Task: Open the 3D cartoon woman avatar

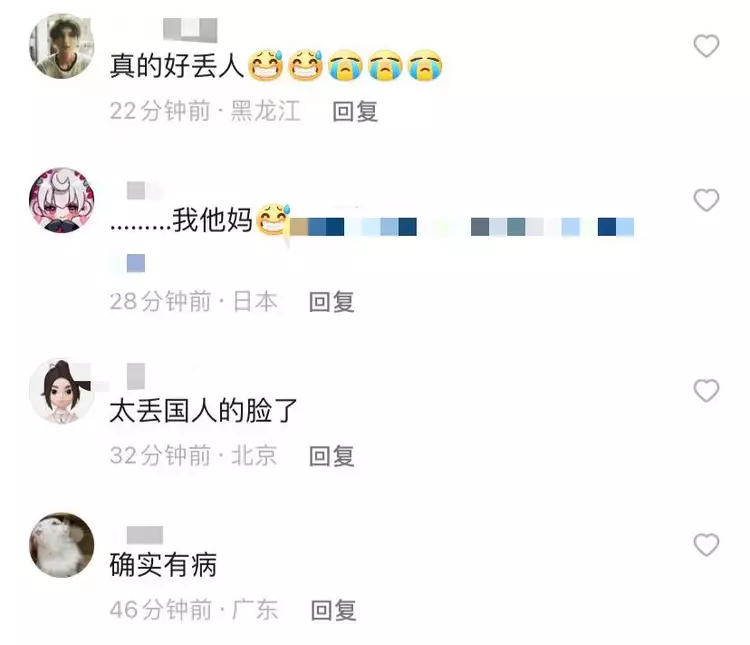Action: coord(62,390)
